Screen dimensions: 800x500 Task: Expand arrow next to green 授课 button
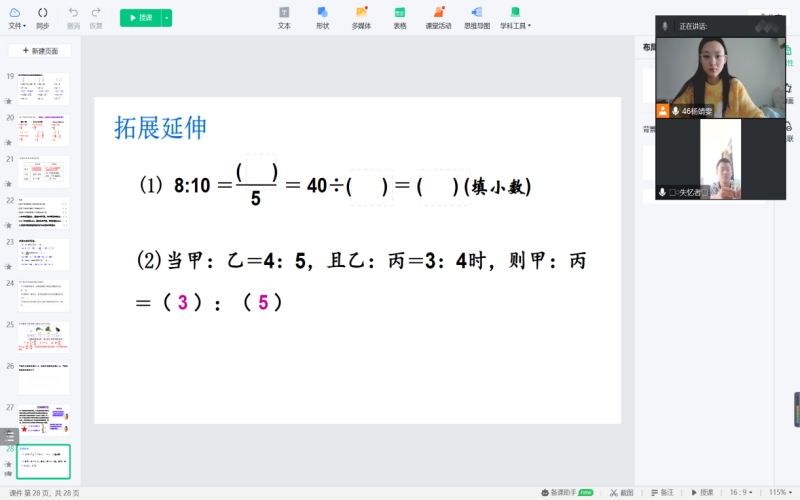(x=167, y=18)
